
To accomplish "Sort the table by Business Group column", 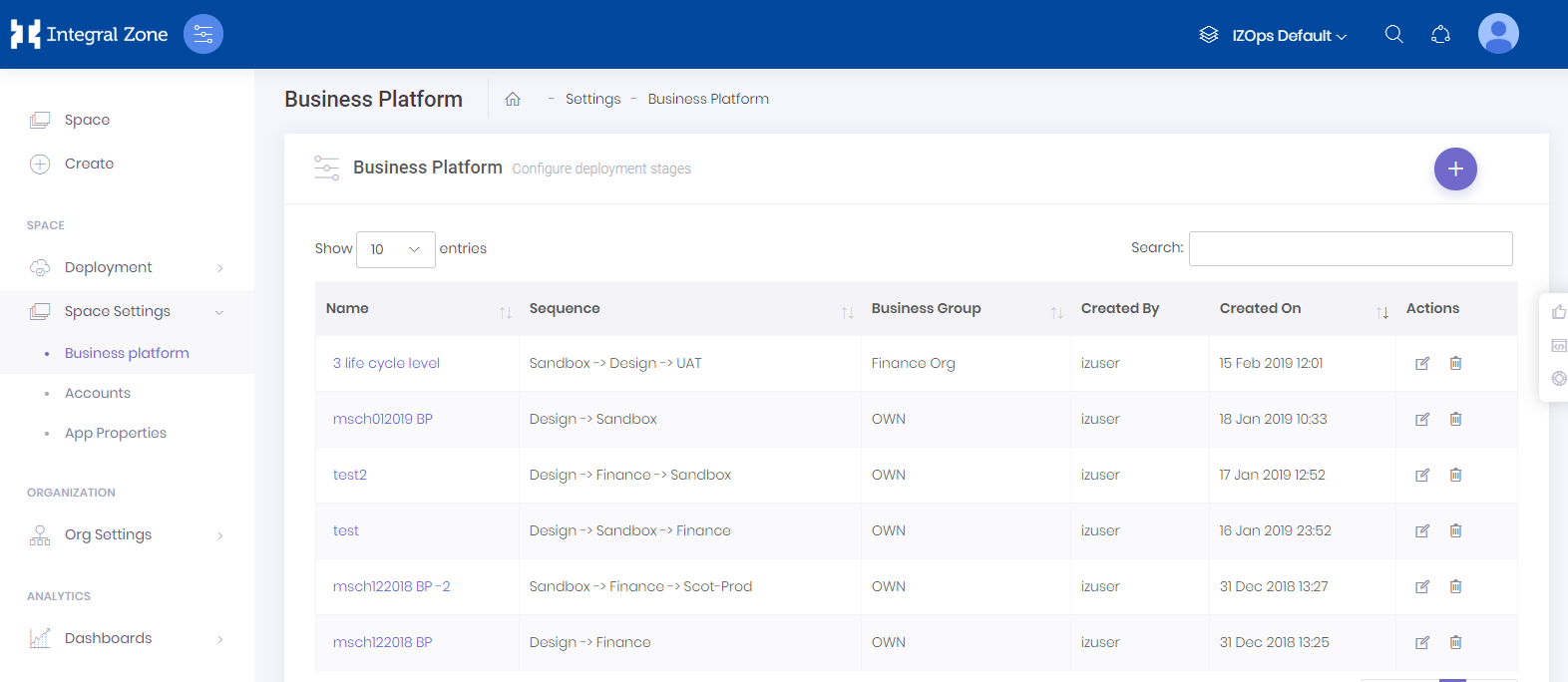I will (x=966, y=309).
